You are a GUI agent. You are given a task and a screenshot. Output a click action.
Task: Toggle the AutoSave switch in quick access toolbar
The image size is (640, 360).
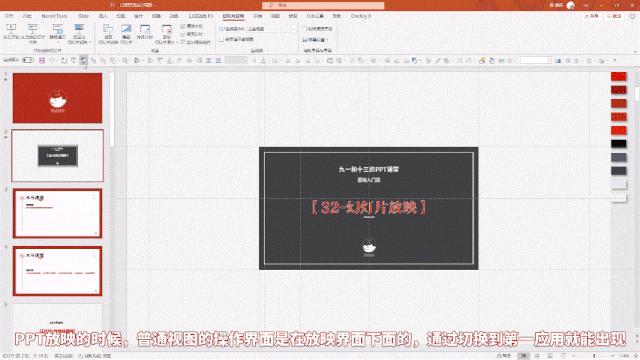click(28, 60)
